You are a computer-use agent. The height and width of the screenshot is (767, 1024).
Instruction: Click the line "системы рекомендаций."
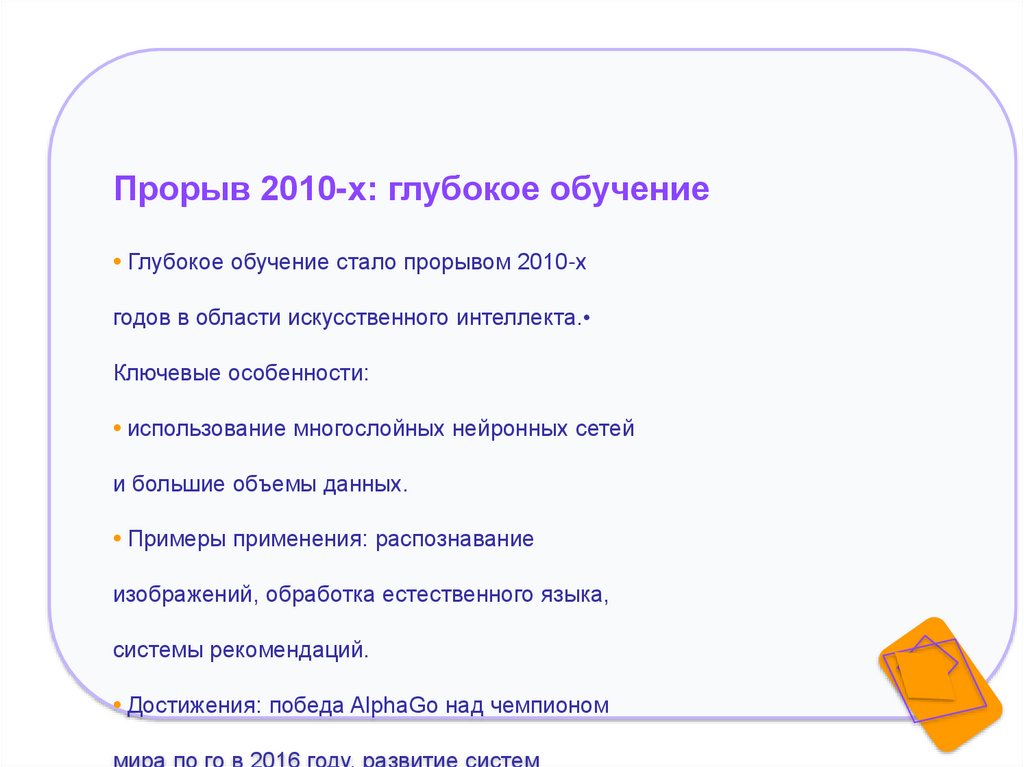pyautogui.click(x=241, y=650)
